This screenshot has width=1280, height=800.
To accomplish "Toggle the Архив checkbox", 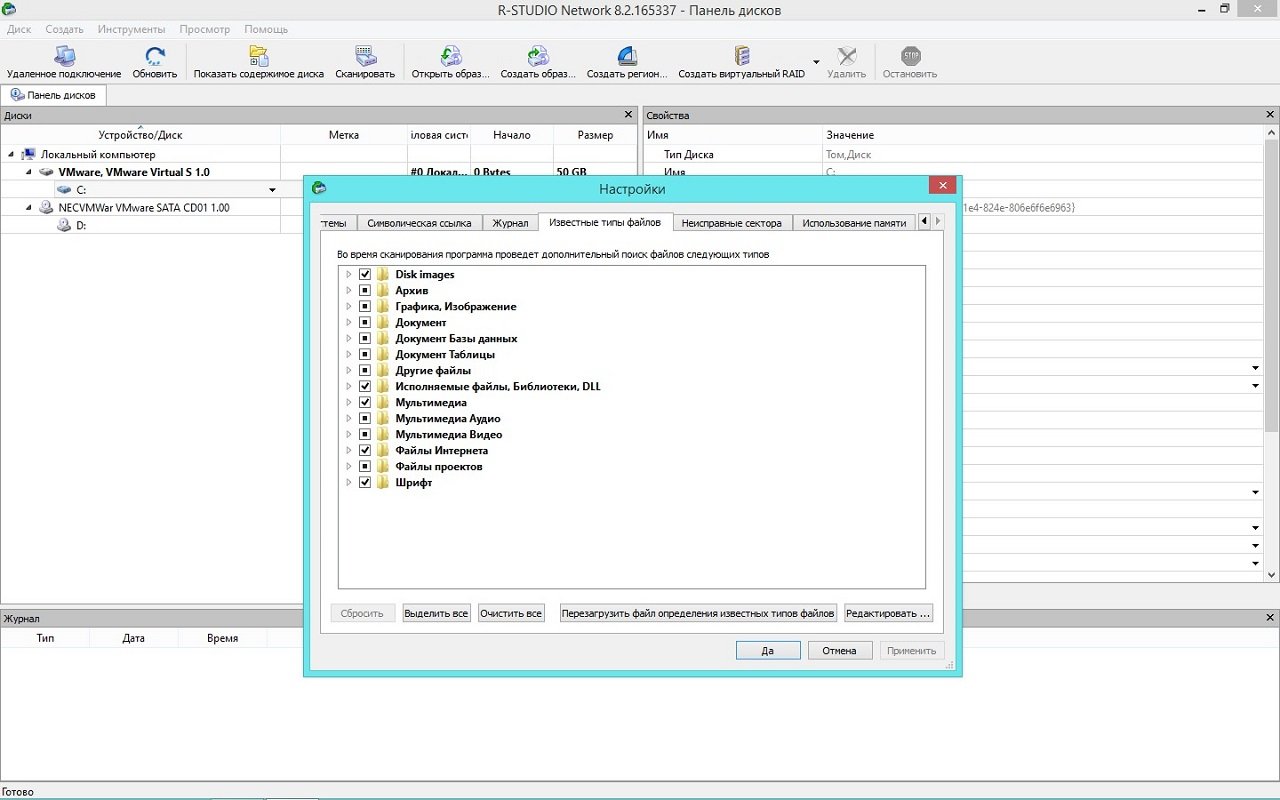I will [x=365, y=291].
